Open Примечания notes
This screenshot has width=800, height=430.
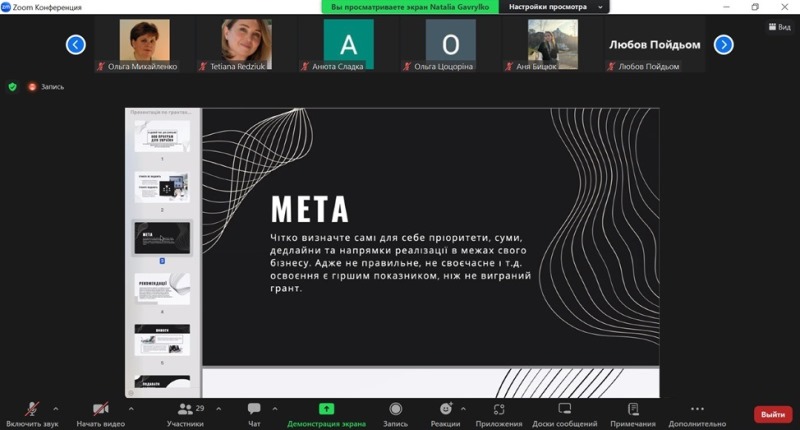pos(633,415)
